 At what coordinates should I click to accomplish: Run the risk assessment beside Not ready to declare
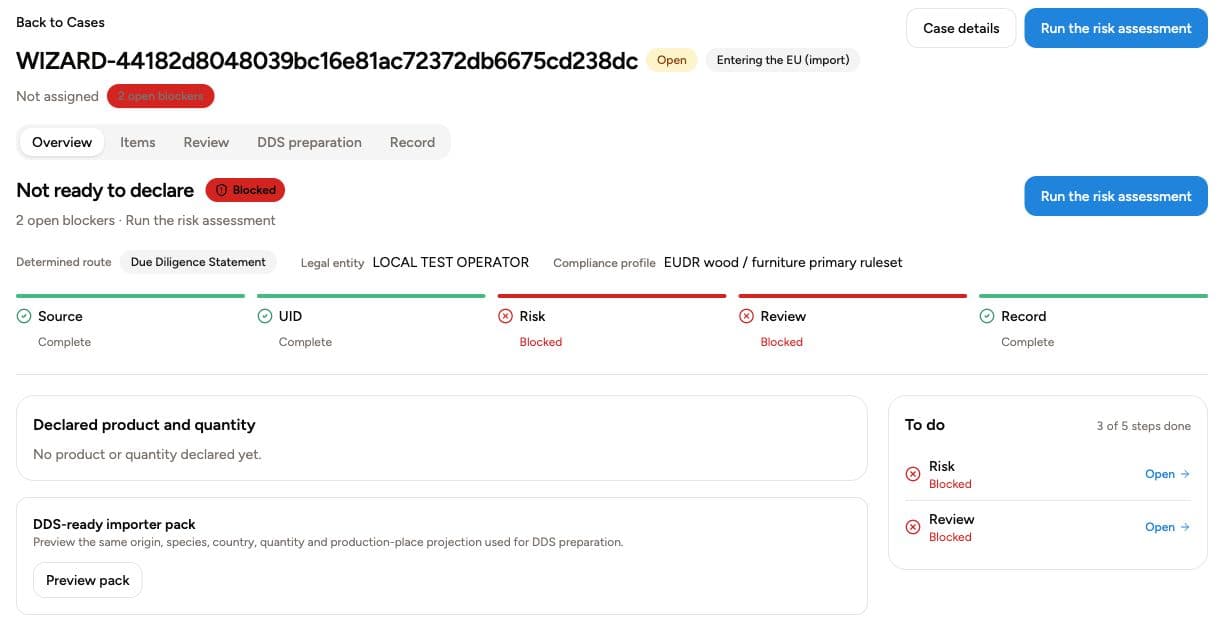(x=1116, y=196)
